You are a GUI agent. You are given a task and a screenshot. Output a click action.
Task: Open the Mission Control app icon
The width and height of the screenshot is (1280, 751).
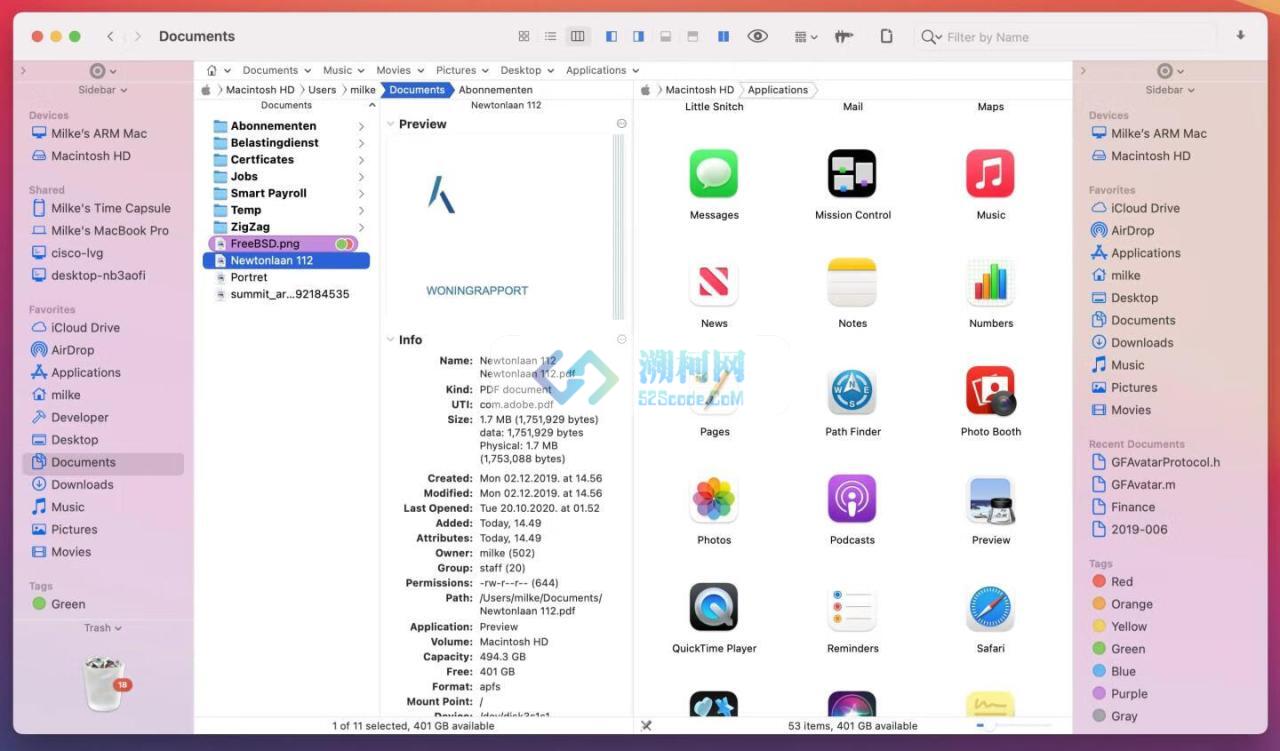[x=852, y=174]
